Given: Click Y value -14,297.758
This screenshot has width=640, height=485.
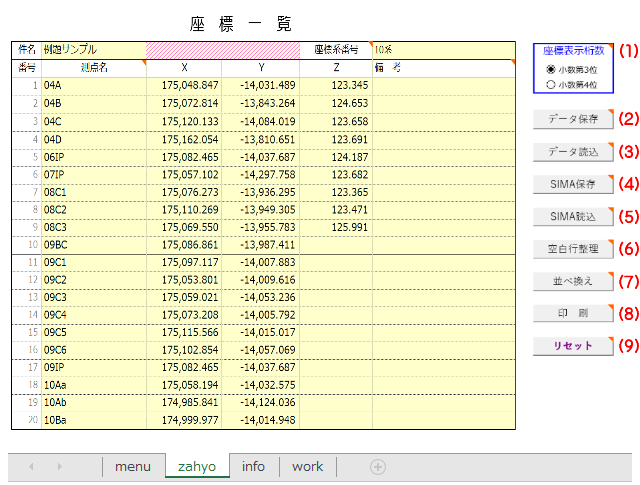Looking at the screenshot, I should pos(261,175).
